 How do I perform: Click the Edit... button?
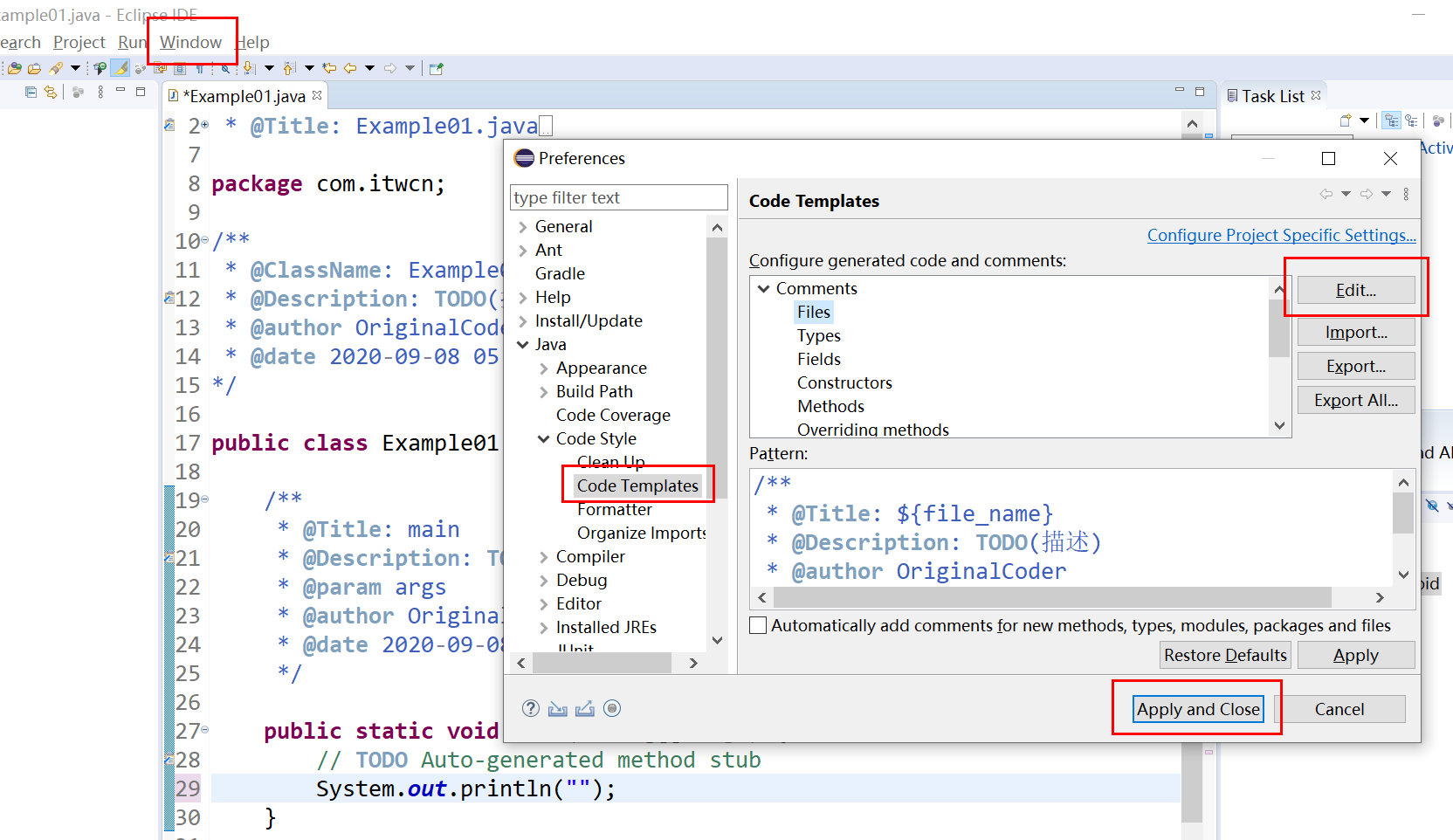(x=1356, y=290)
